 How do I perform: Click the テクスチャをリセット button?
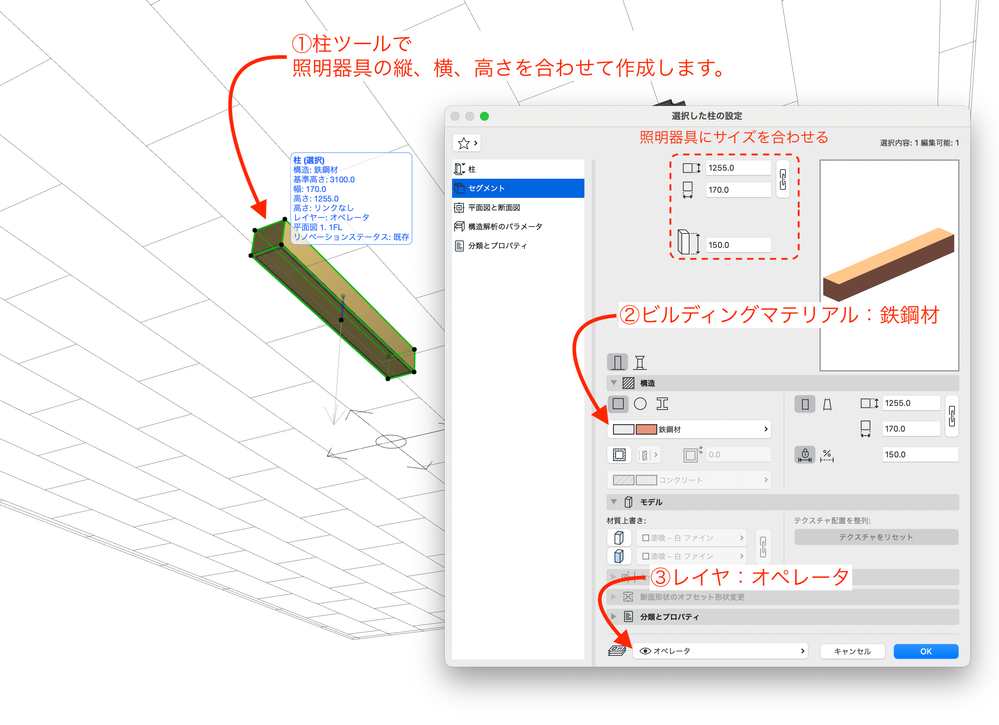(x=876, y=537)
